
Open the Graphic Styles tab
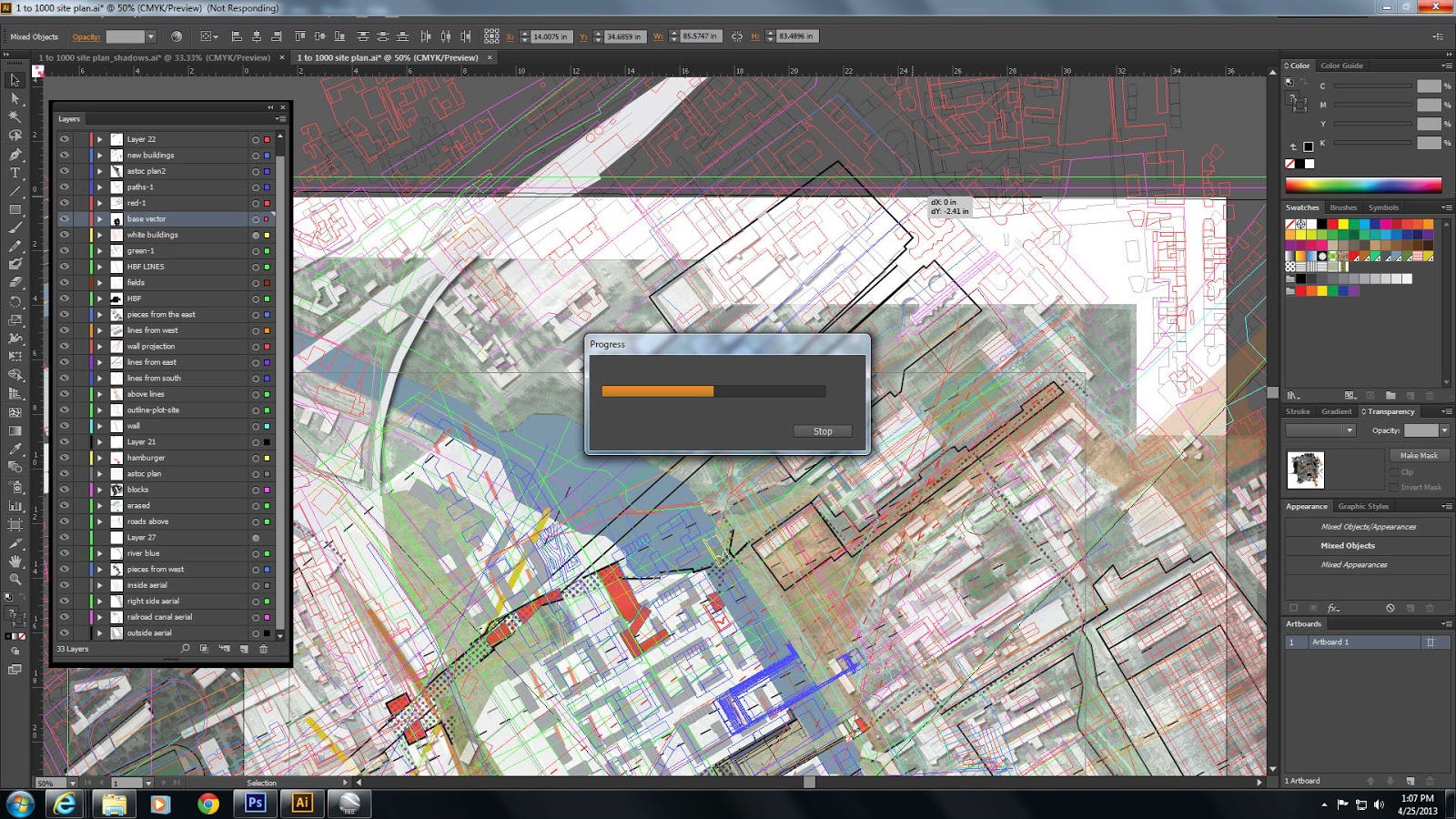1363,506
